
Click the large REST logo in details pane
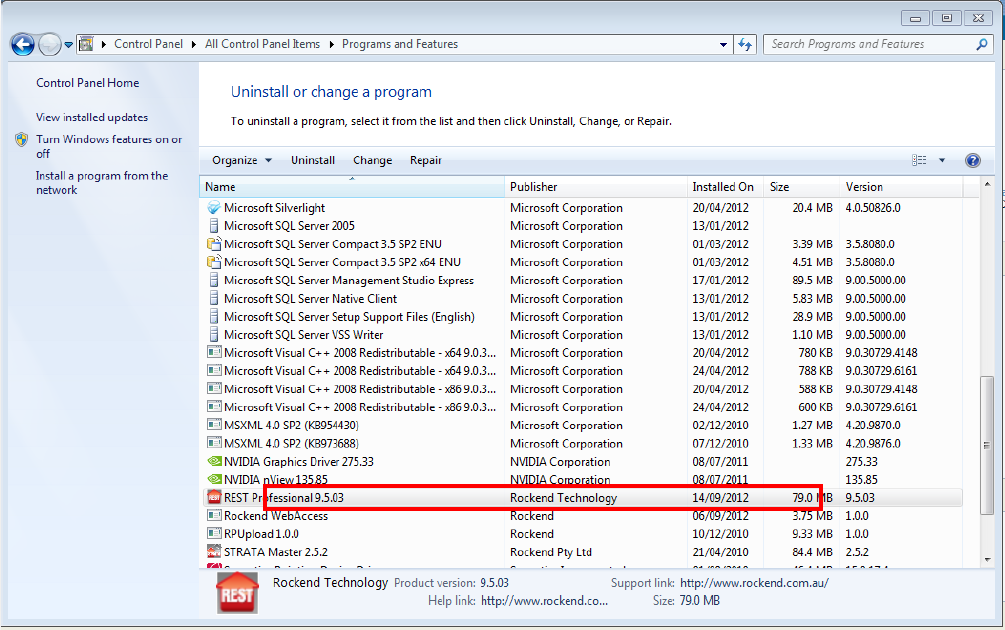point(237,592)
